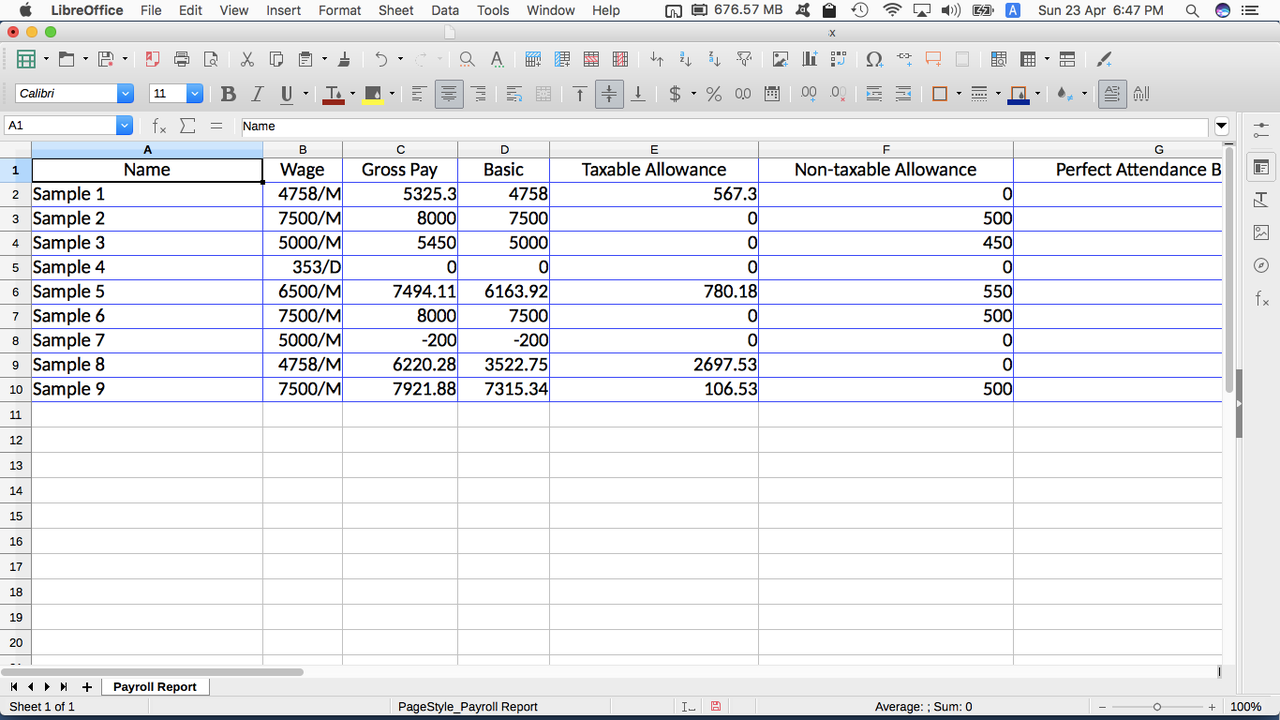Open the Highlighting Color dropdown arrow

(x=391, y=94)
